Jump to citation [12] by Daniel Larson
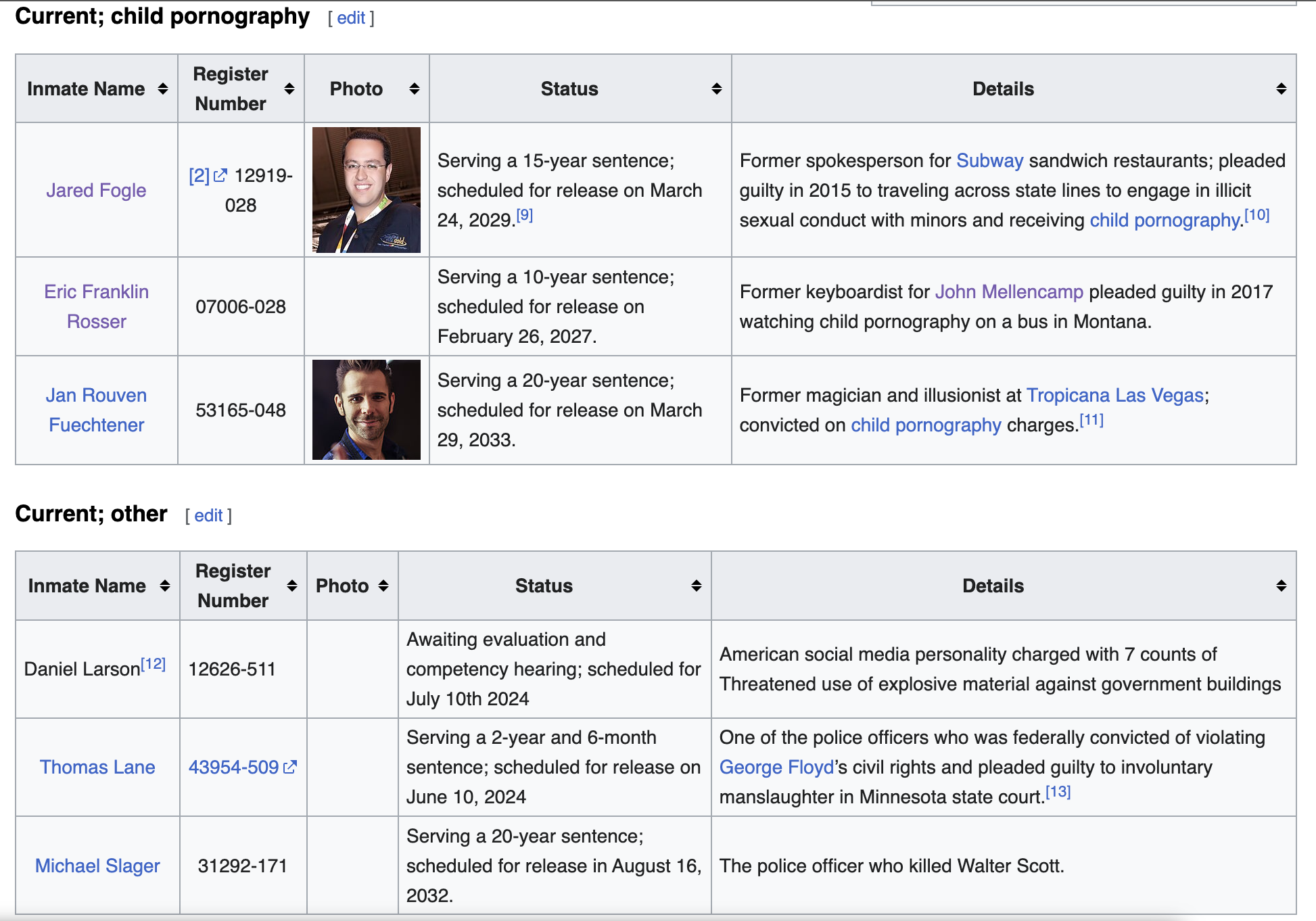 pyautogui.click(x=154, y=664)
